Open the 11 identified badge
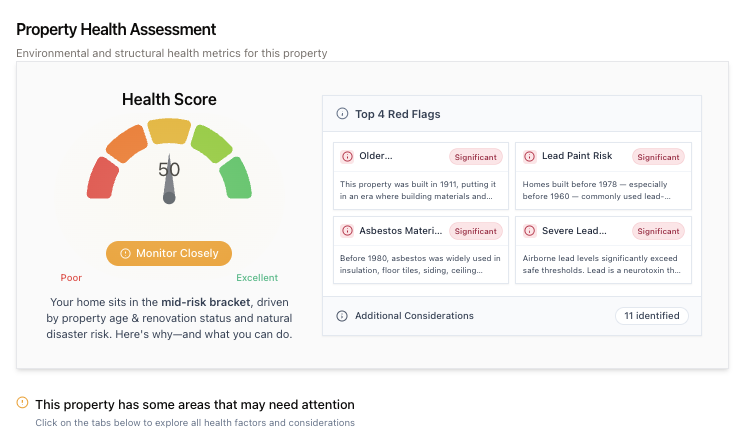Image resolution: width=745 pixels, height=442 pixels. (x=651, y=316)
